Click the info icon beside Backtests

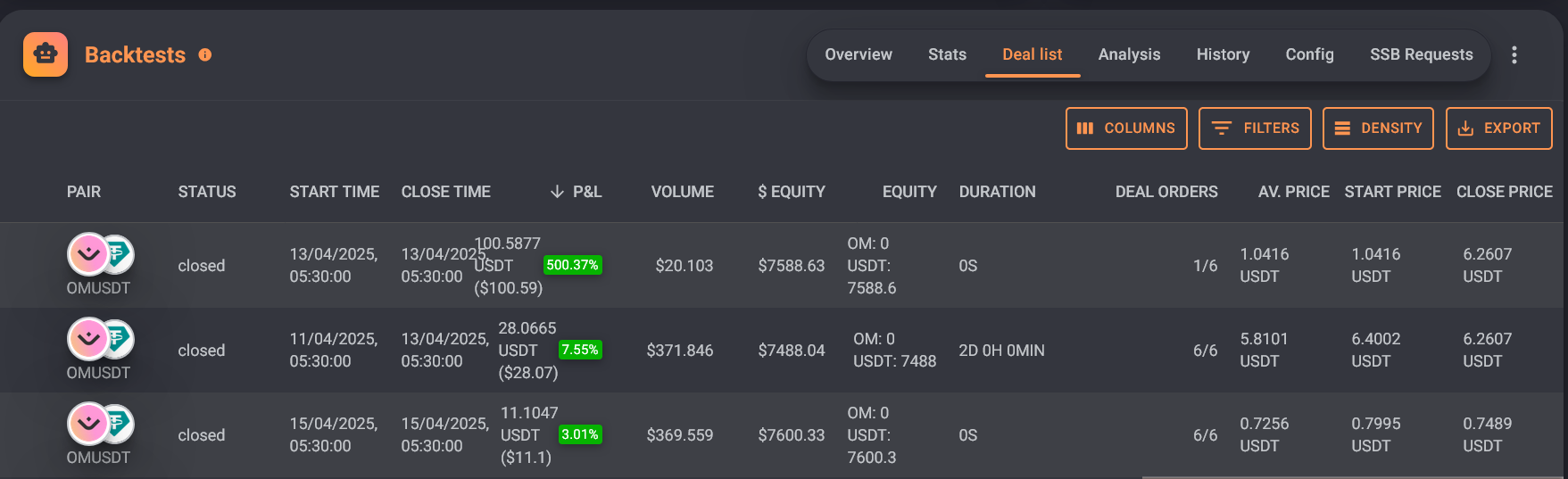[x=205, y=55]
